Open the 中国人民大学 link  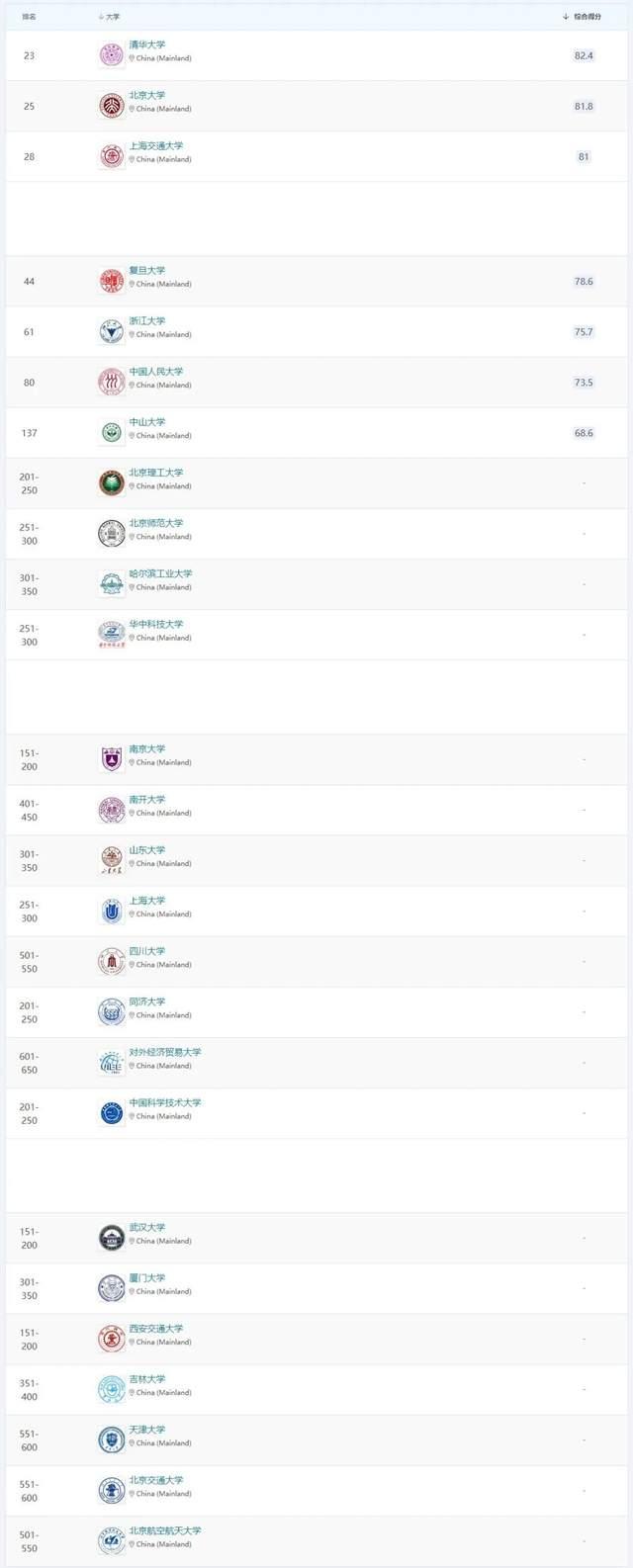[156, 372]
